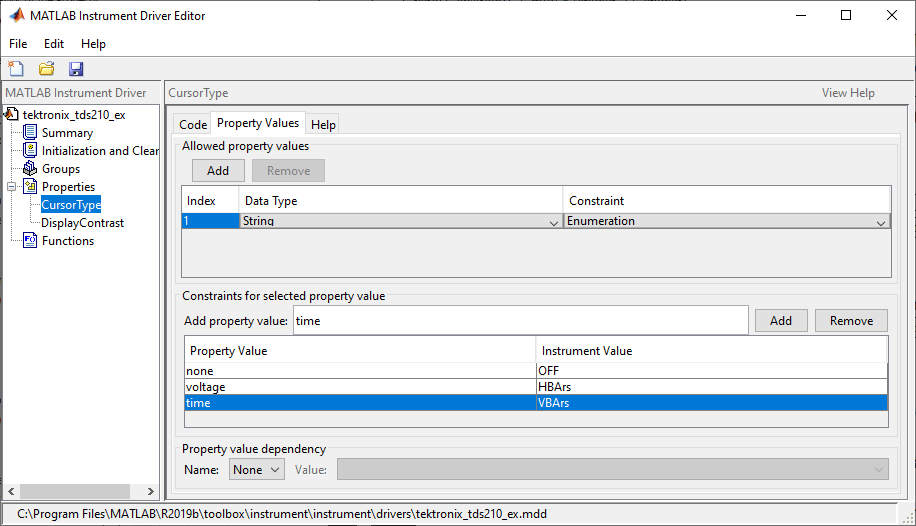The width and height of the screenshot is (916, 526).
Task: Switch to the Code tab
Action: click(x=193, y=124)
